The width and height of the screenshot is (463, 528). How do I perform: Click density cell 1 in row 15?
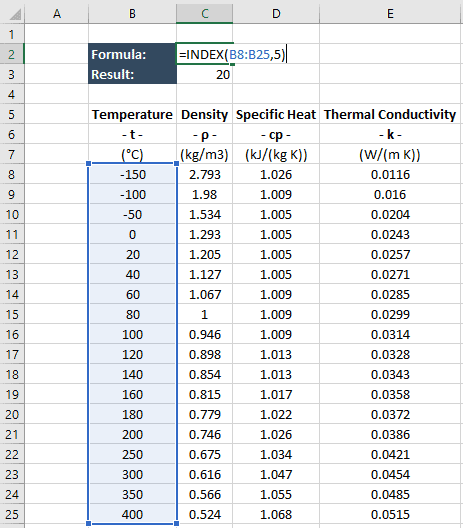[204, 314]
